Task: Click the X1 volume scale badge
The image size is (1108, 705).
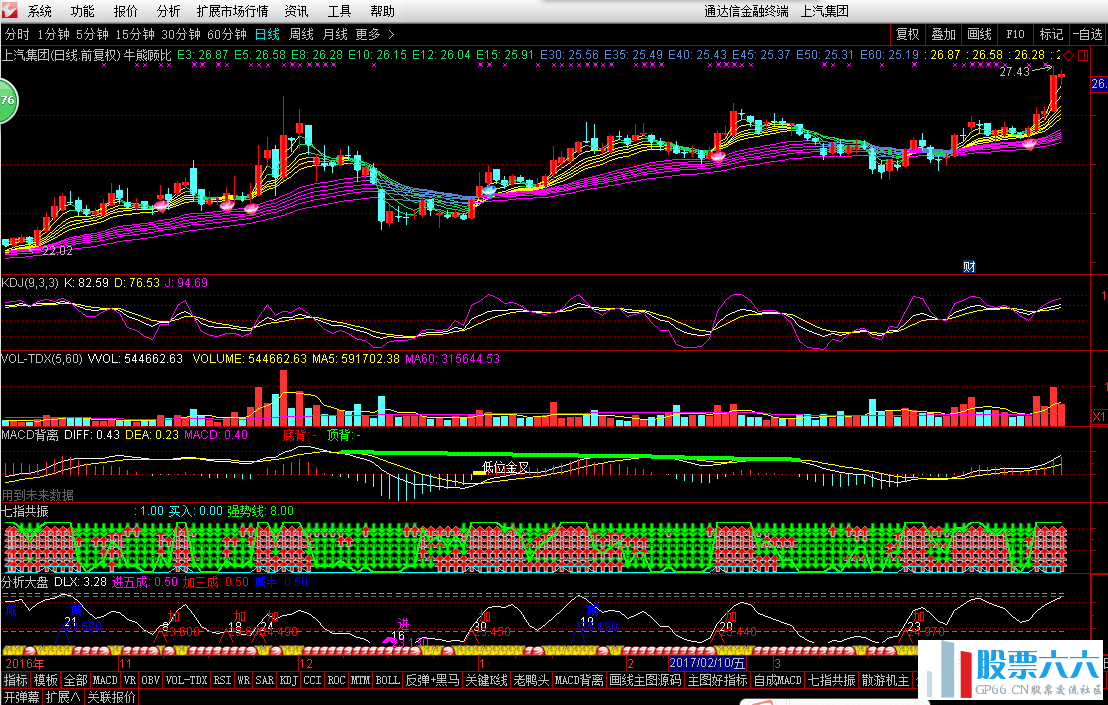Action: coord(1099,417)
